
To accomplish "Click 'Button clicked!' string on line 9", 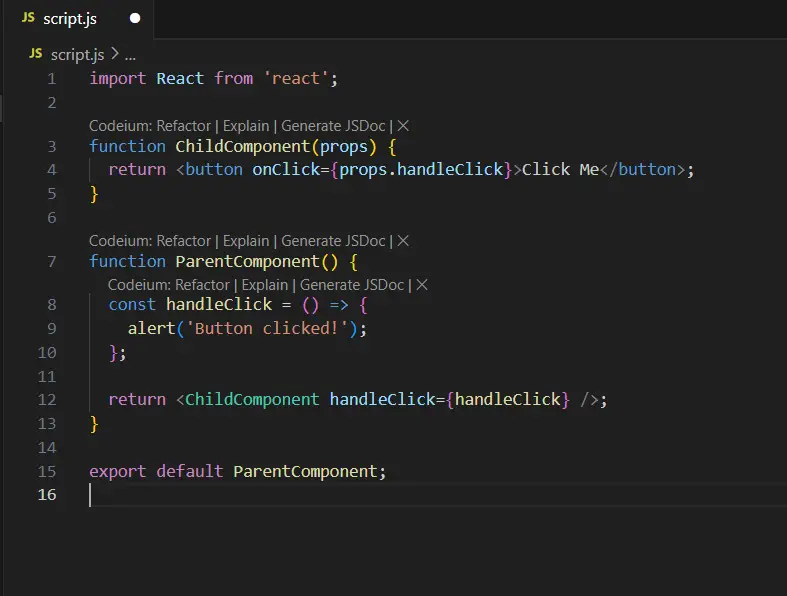I will [267, 328].
